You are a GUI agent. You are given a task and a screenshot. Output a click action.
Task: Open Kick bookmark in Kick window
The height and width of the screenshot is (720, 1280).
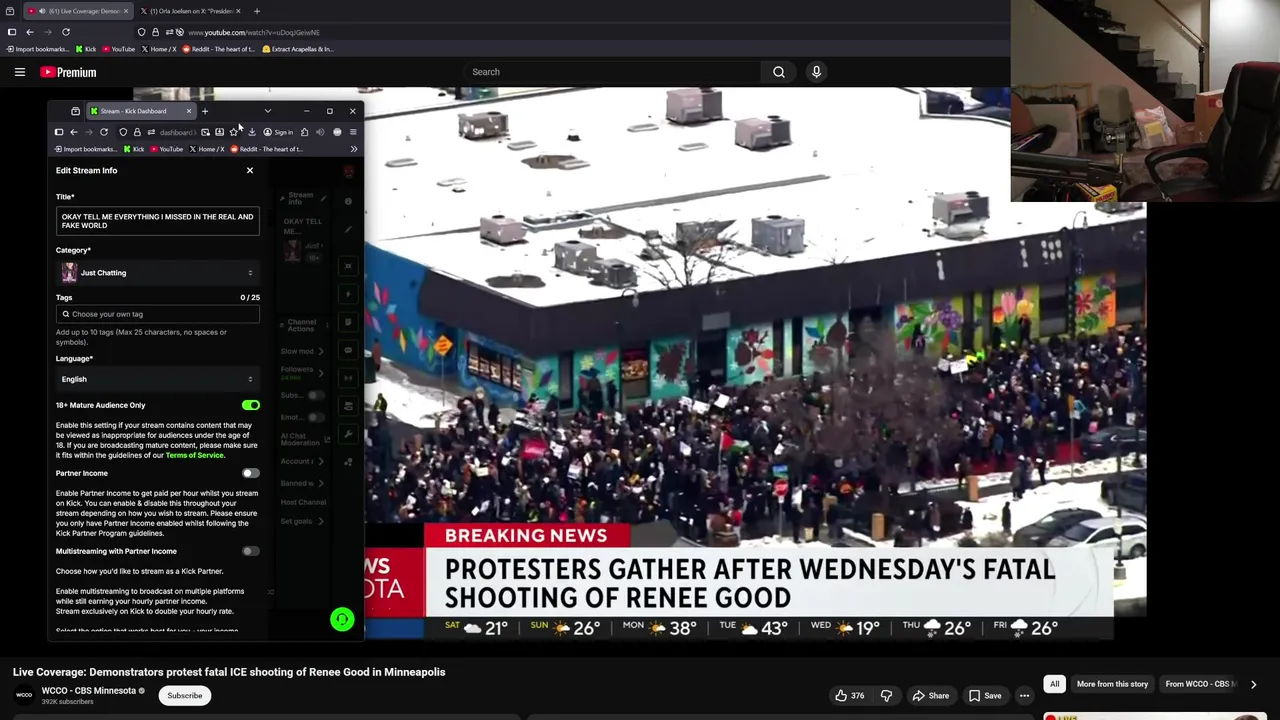(134, 149)
